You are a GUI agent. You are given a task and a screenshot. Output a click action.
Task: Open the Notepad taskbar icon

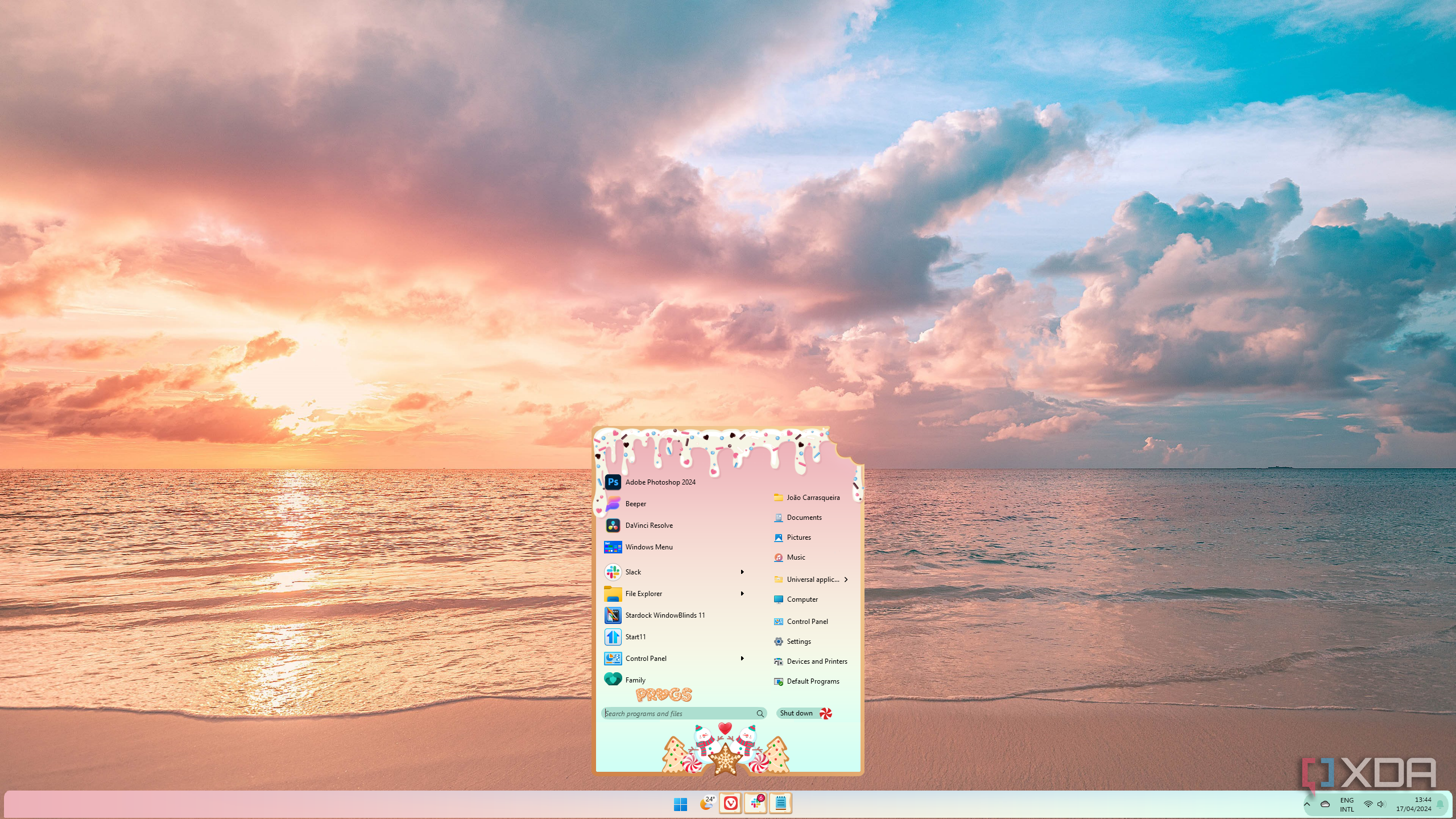[x=781, y=803]
